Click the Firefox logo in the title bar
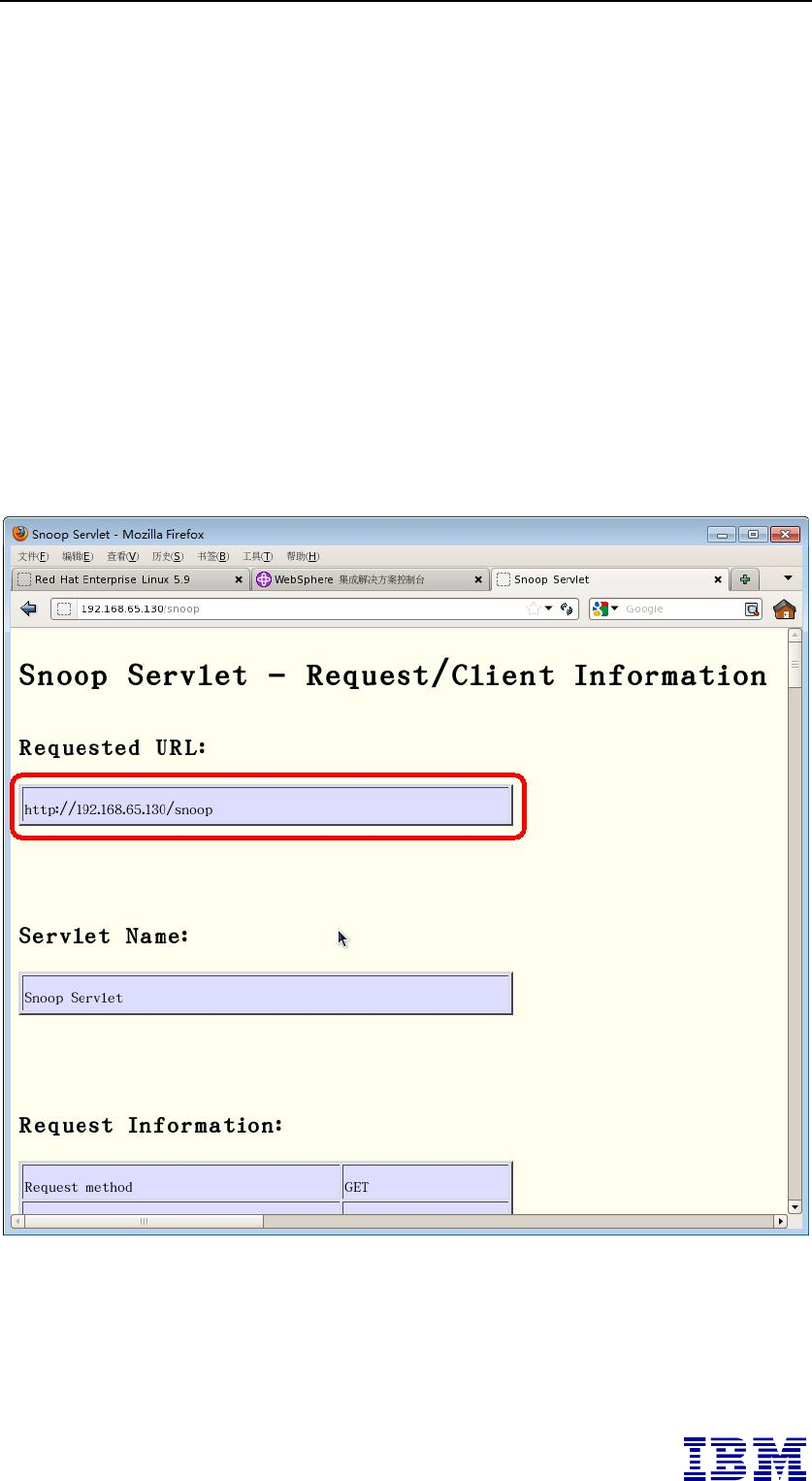 coord(20,534)
